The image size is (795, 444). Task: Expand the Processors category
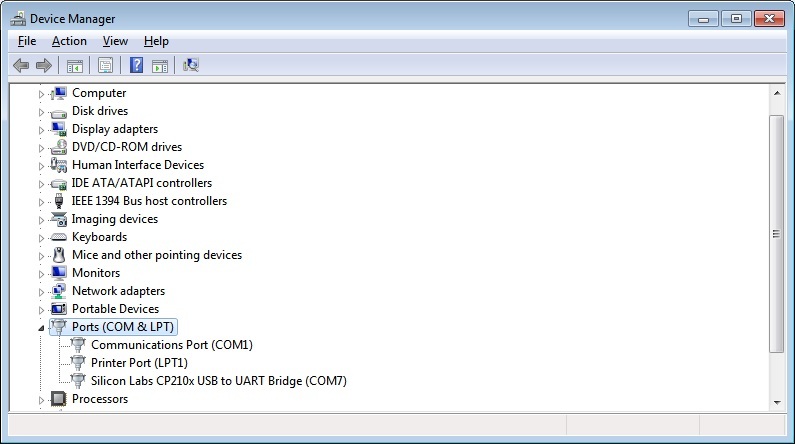(x=42, y=400)
